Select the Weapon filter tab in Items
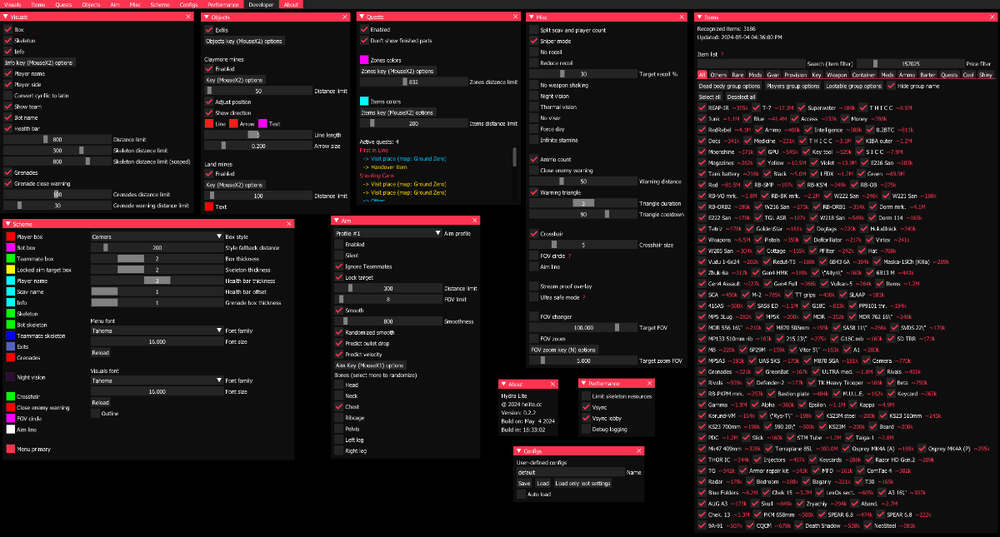 [x=838, y=75]
